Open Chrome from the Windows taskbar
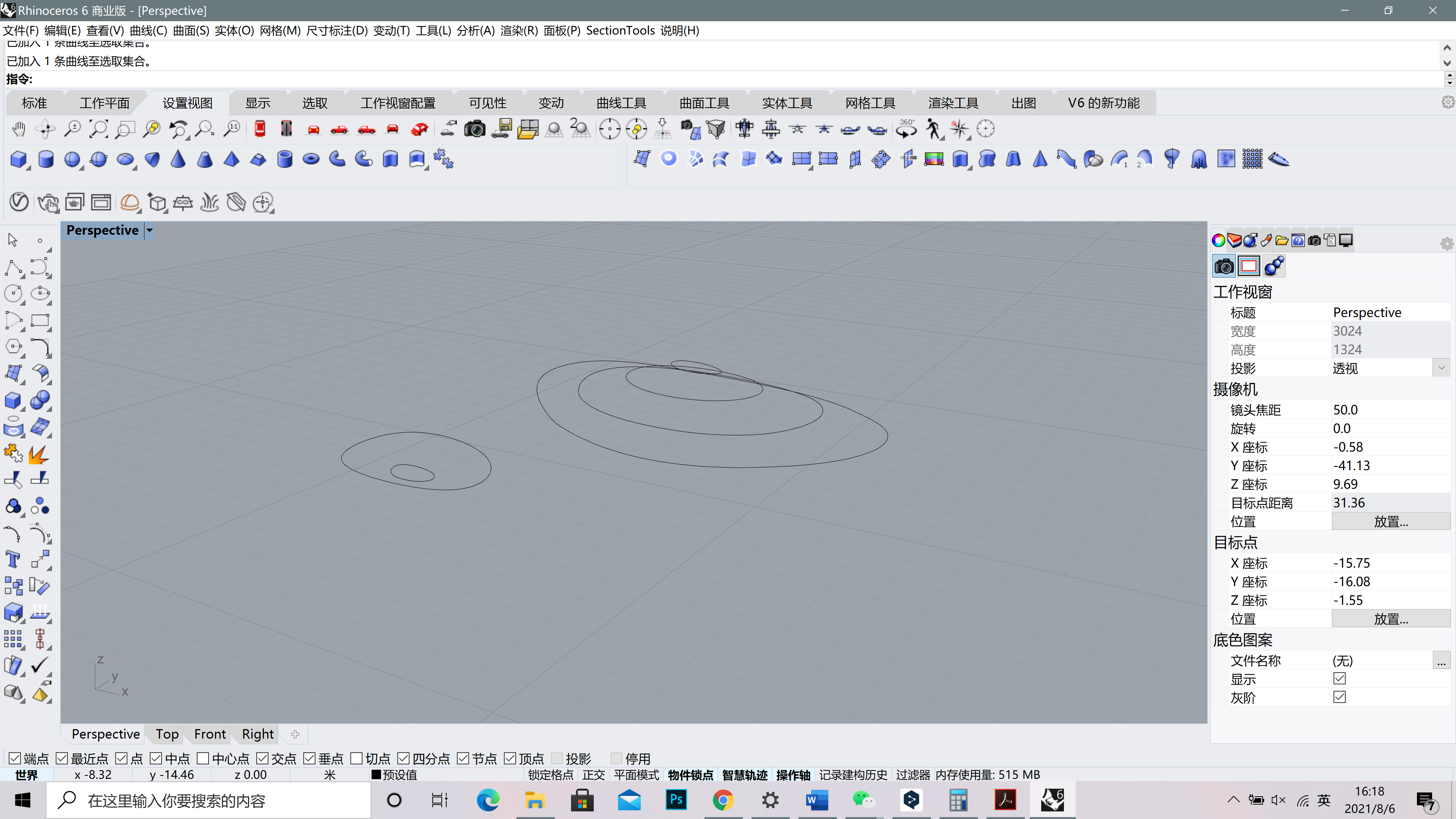 pos(723,800)
